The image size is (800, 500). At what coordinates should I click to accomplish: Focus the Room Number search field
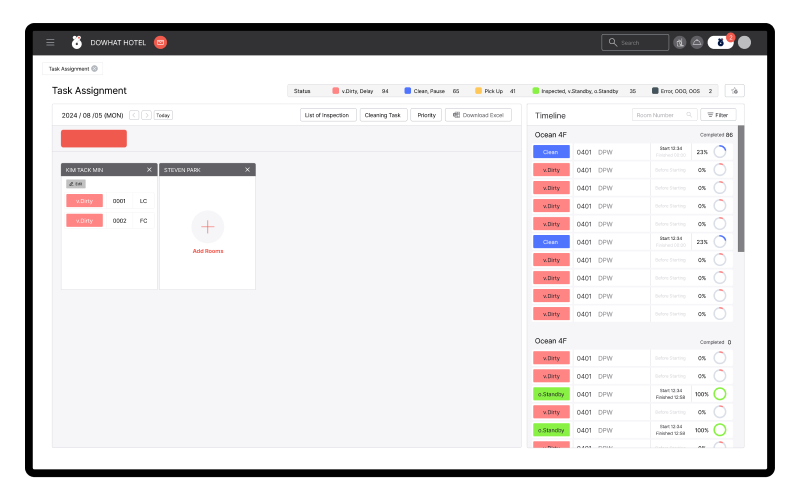664,115
